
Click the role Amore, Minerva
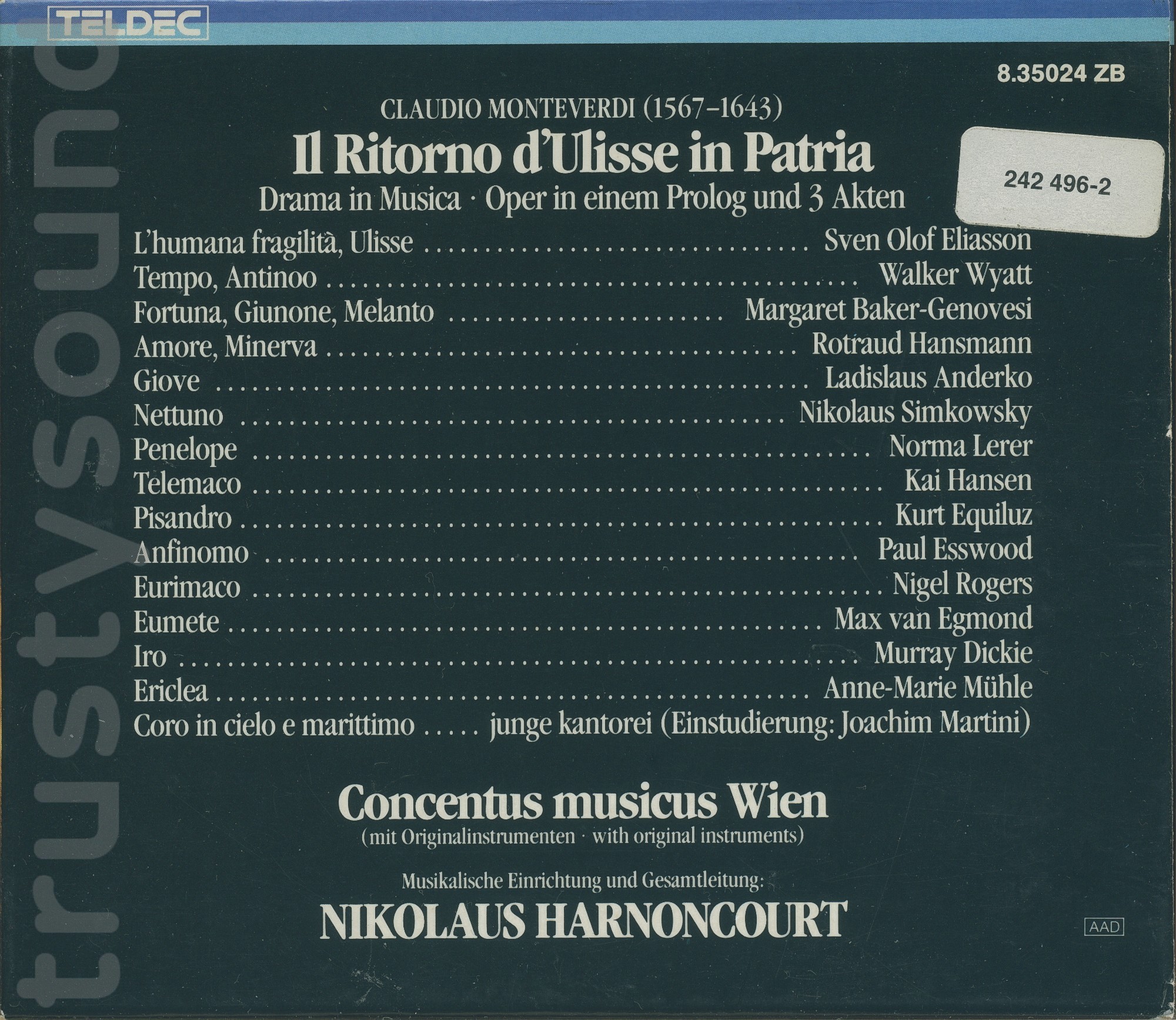pos(225,346)
